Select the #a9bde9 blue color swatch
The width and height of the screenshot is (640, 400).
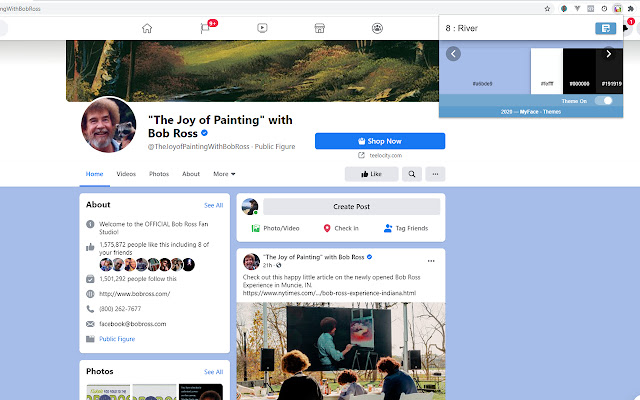(484, 71)
